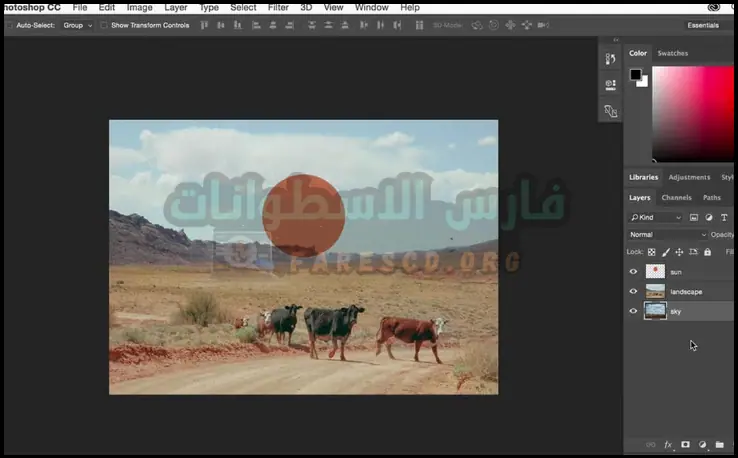The height and width of the screenshot is (458, 738).
Task: Open the History panel icon
Action: [x=610, y=60]
